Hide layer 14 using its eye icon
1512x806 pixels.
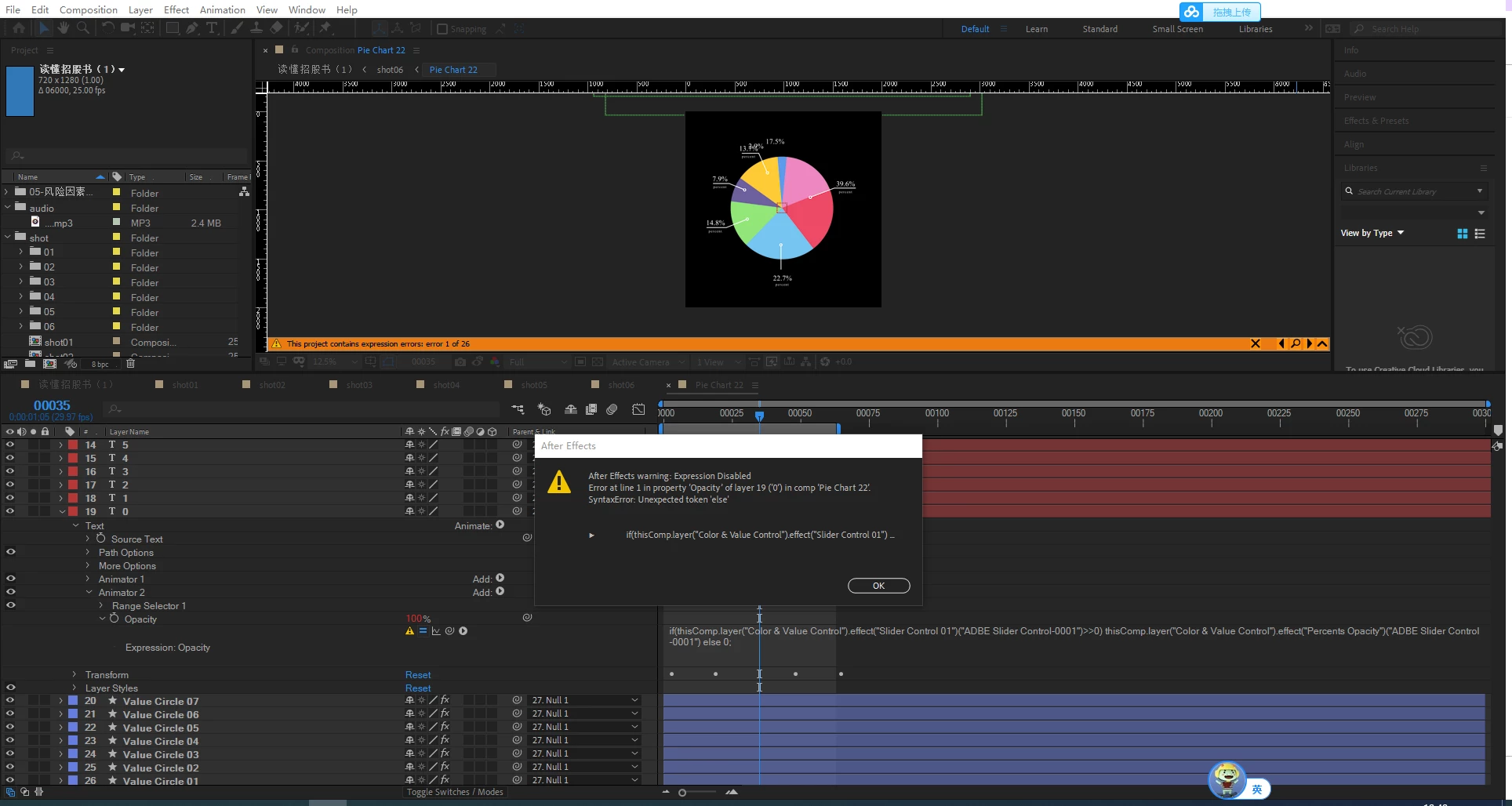[10, 445]
